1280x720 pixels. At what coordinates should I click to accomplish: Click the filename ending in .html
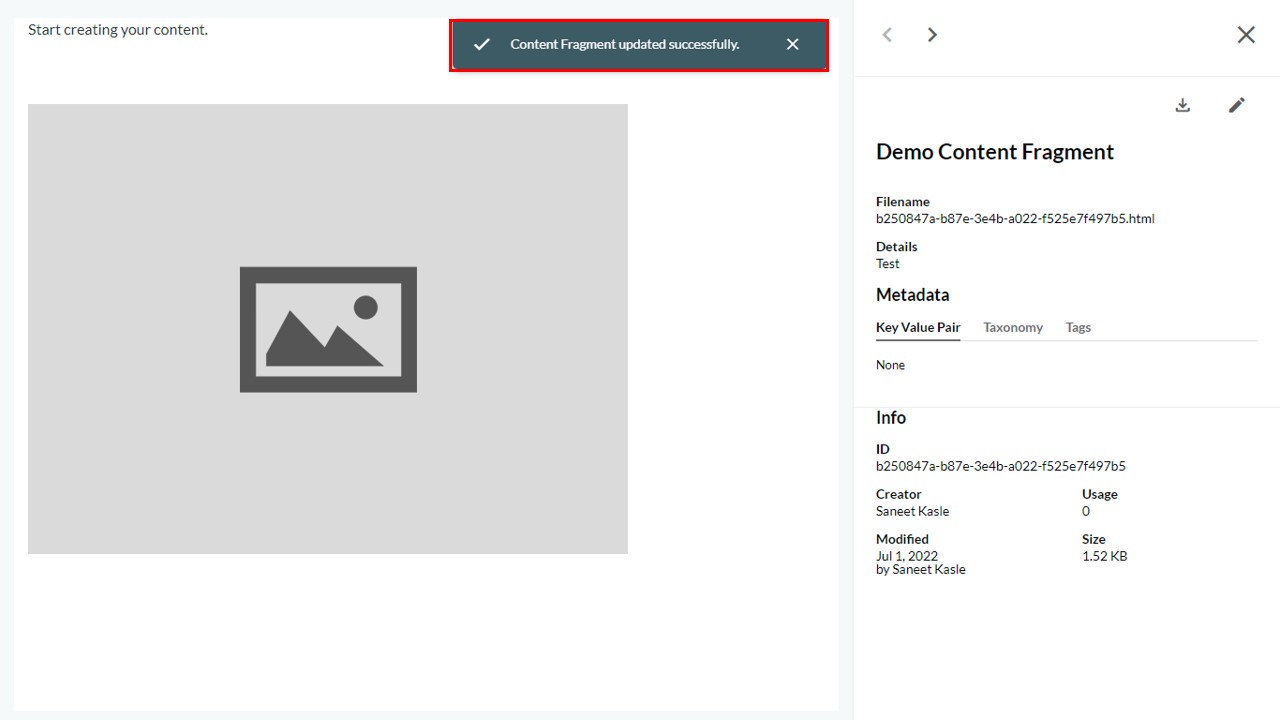click(1015, 218)
